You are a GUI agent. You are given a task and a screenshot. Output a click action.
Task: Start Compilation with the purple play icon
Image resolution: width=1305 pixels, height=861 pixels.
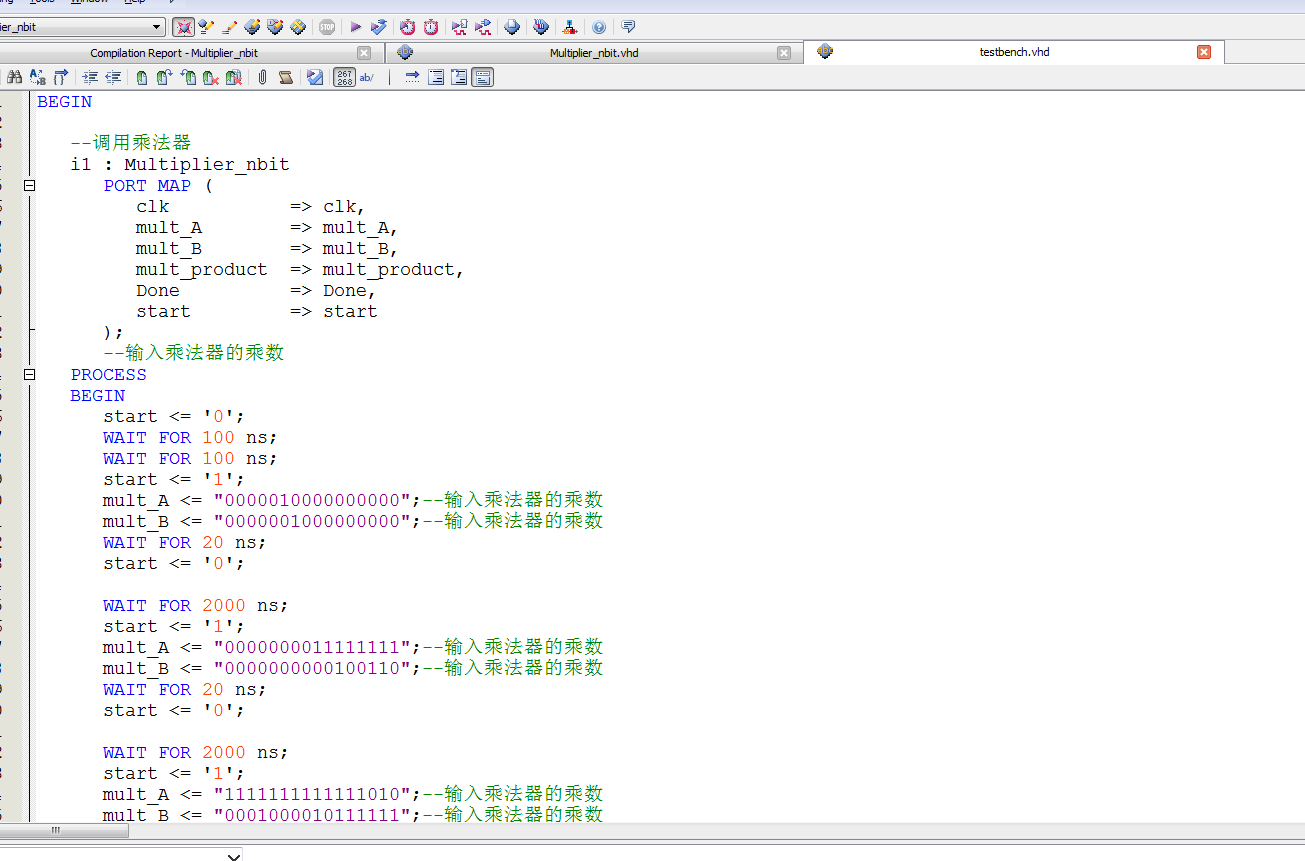coord(355,27)
